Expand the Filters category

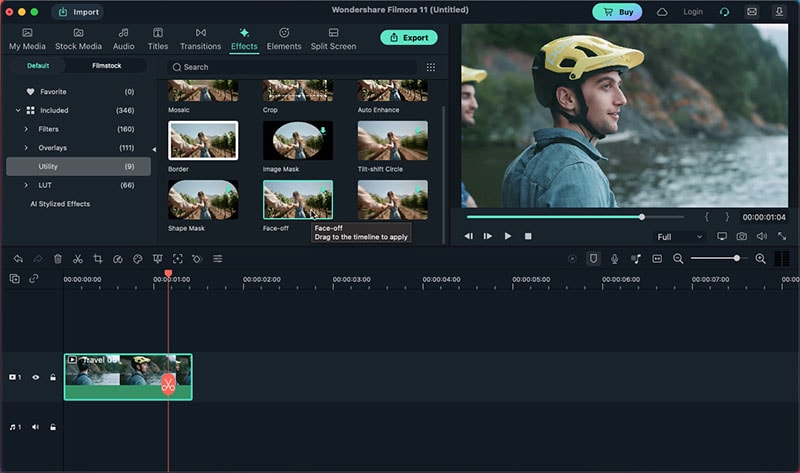(27, 129)
